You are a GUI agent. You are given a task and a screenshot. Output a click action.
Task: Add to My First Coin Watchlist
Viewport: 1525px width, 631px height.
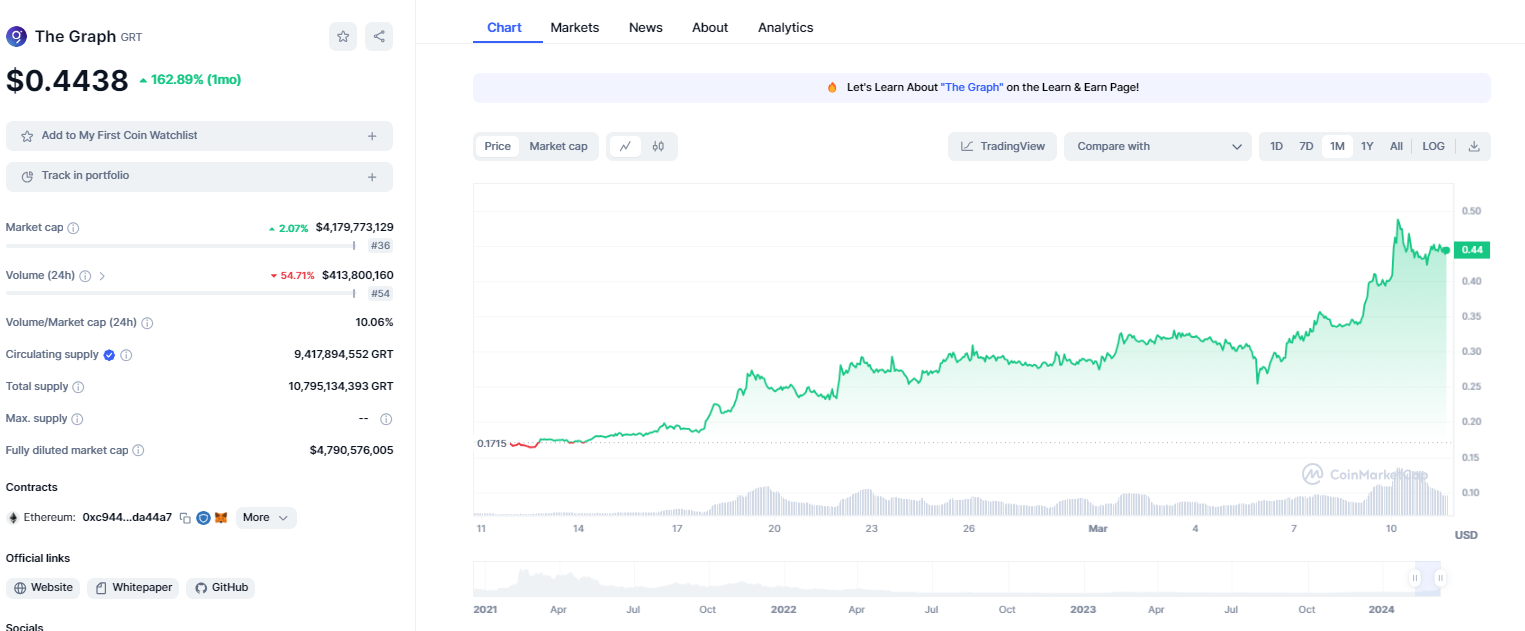199,136
